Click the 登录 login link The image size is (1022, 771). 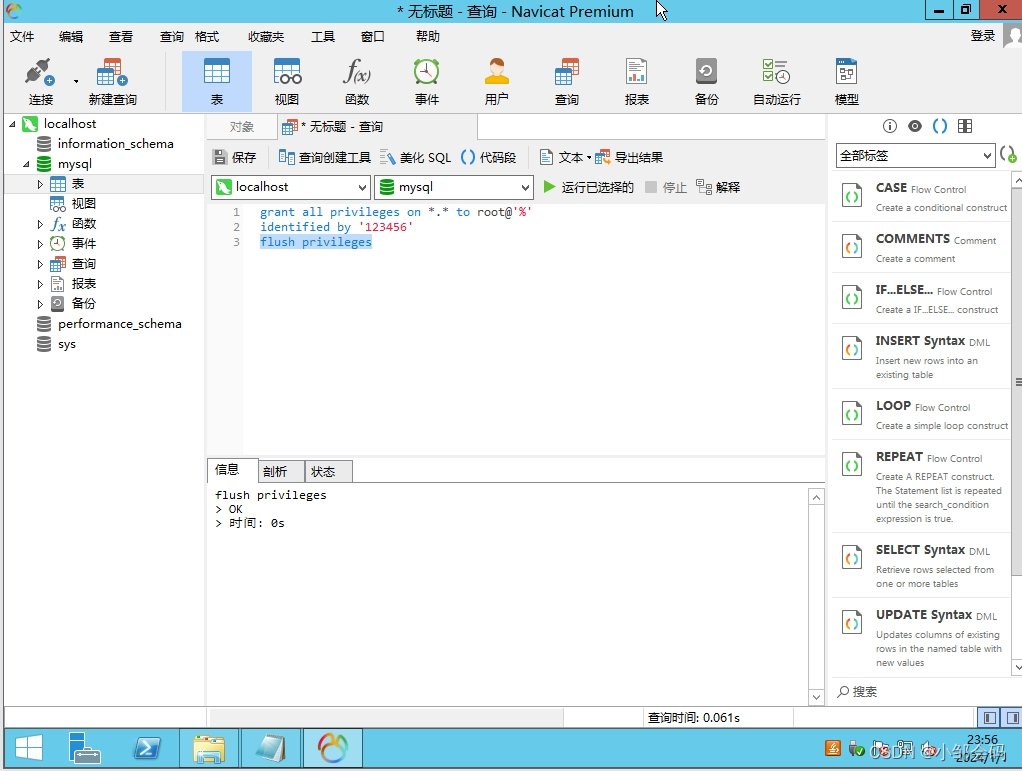pos(983,36)
